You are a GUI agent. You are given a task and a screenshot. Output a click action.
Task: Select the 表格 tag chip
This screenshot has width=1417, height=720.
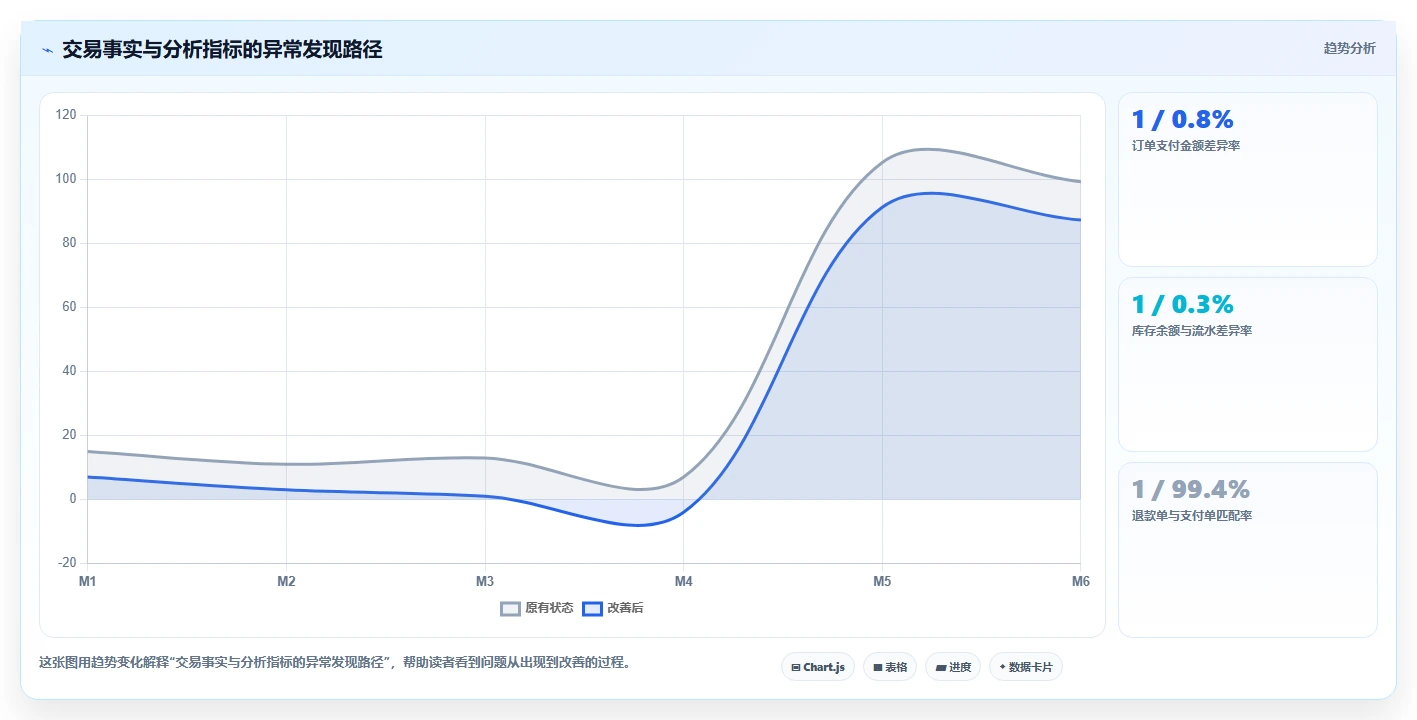(x=890, y=667)
